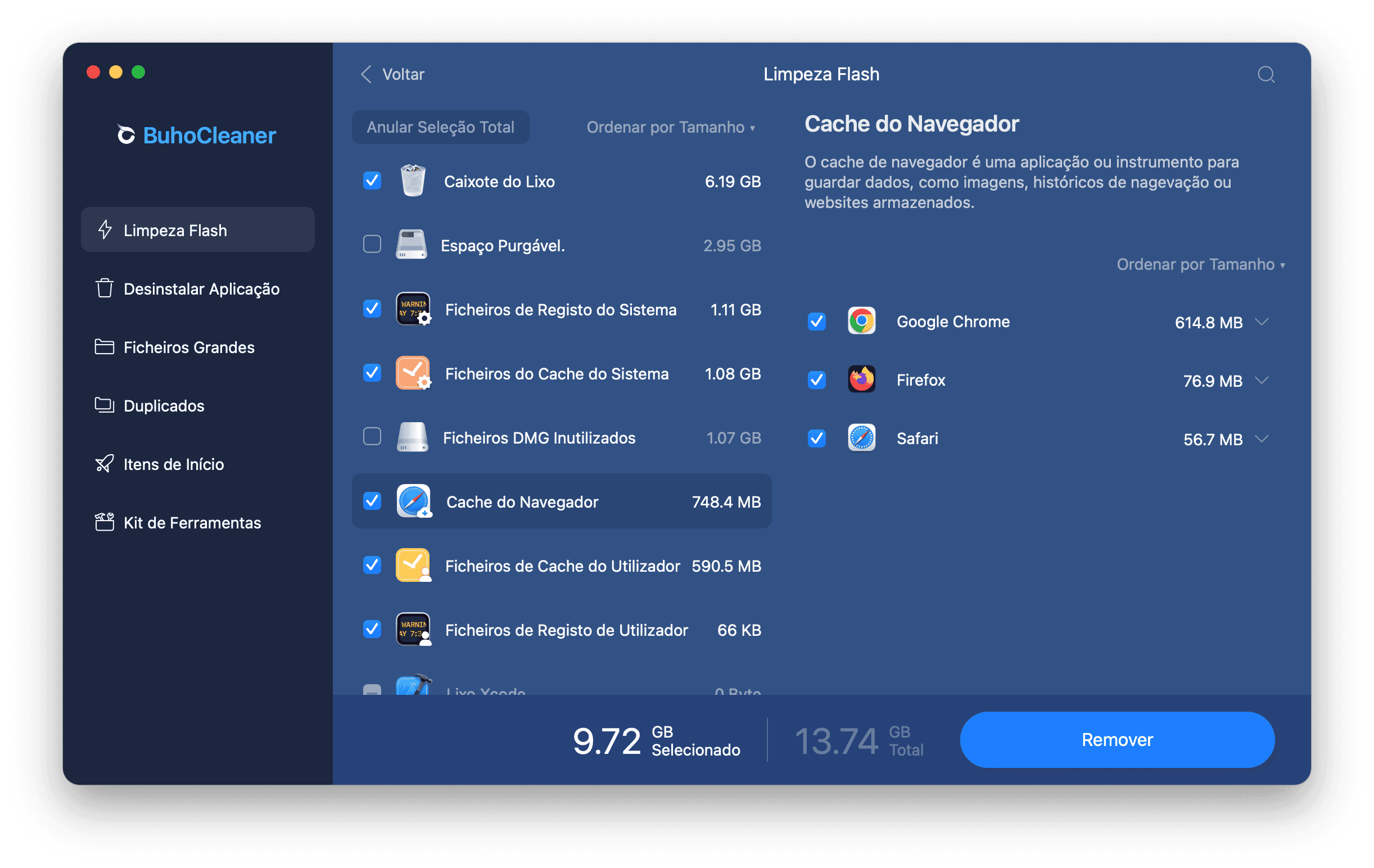Click the Cache do Navegador heading
The image size is (1374, 868).
[x=911, y=124]
